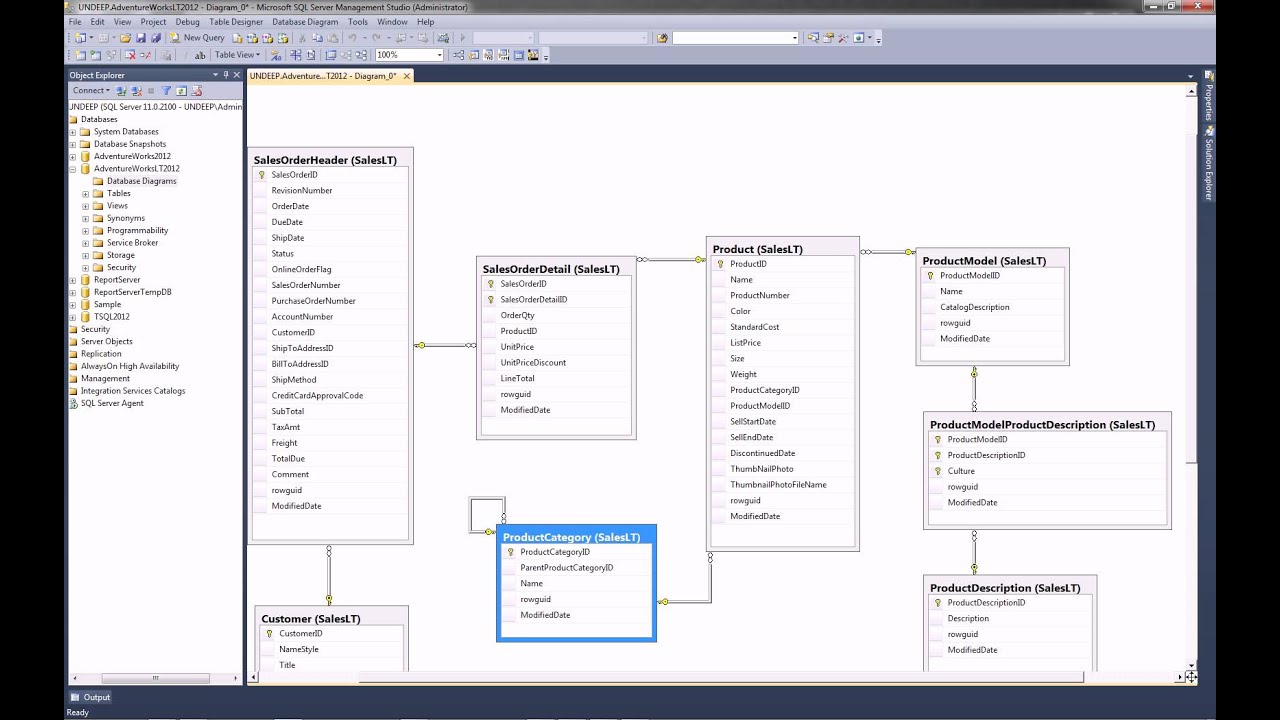Click the Copy icon in the toolbar
The height and width of the screenshot is (720, 1280).
(x=317, y=38)
